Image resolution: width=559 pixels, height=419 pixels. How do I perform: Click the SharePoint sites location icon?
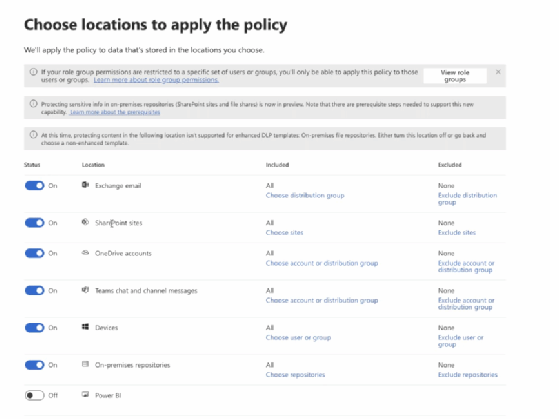(x=85, y=222)
